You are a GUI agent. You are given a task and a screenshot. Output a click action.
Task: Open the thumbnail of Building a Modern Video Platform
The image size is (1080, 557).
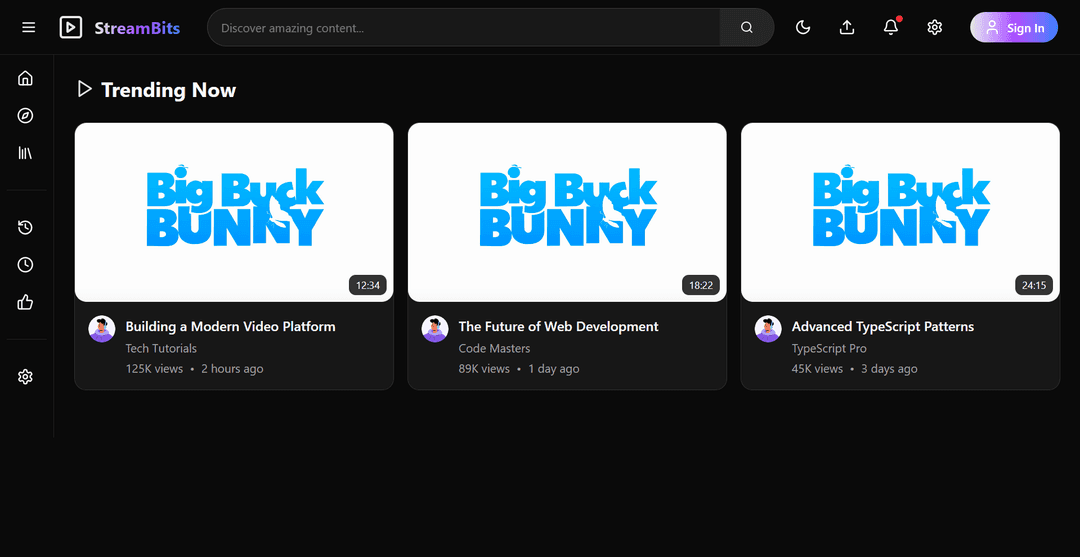234,212
